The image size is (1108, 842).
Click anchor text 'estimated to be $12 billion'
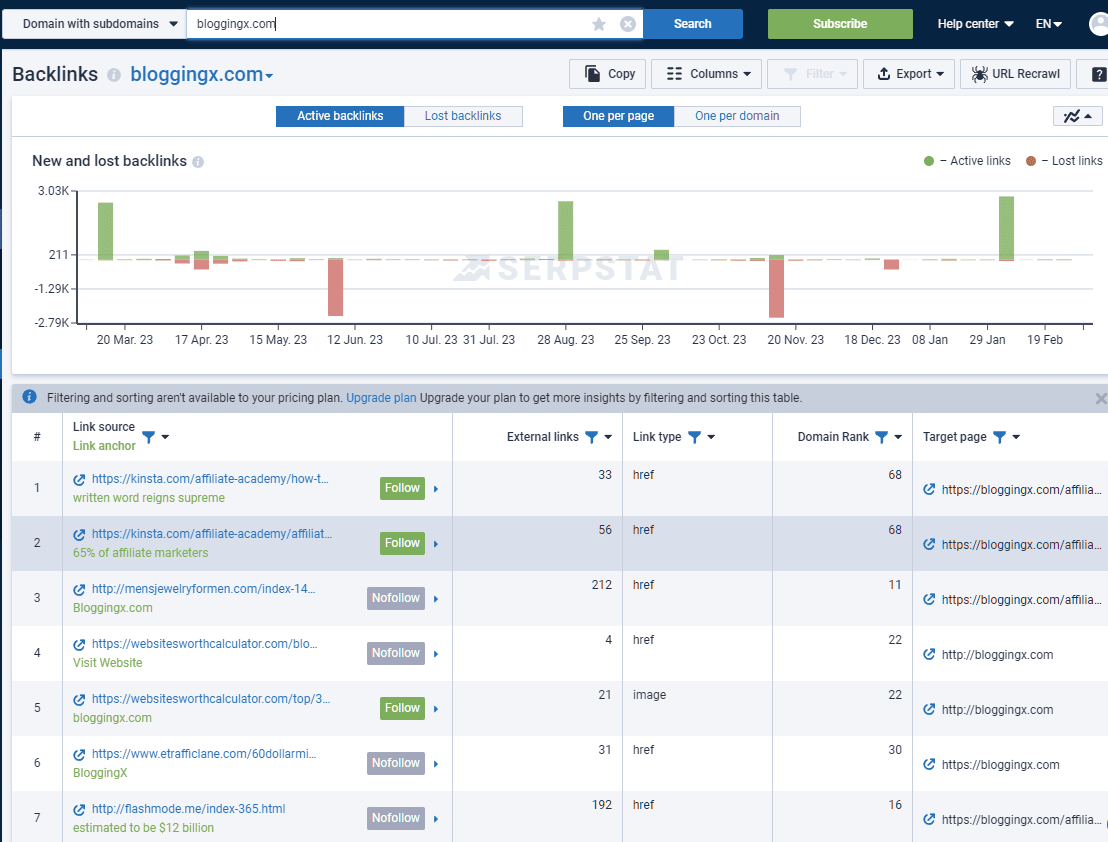143,828
